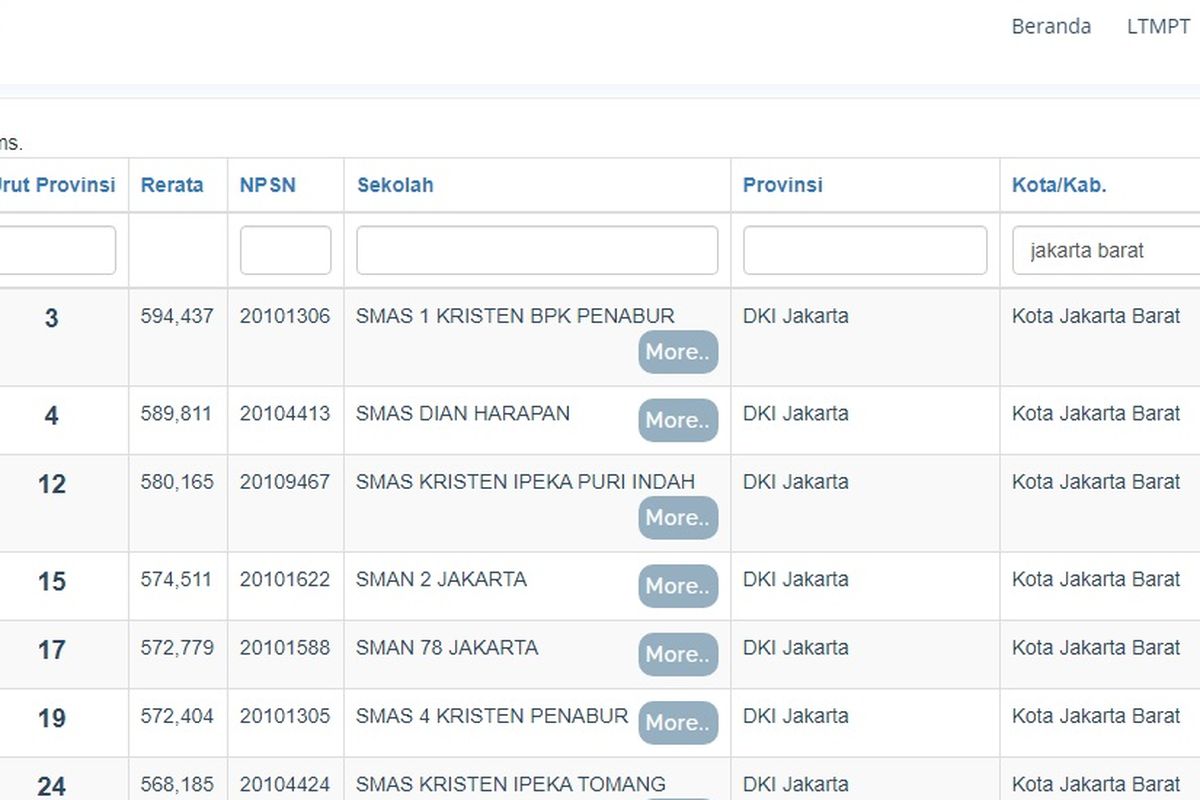Viewport: 1200px width, 800px height.
Task: Open the Beranda menu item
Action: (1050, 27)
